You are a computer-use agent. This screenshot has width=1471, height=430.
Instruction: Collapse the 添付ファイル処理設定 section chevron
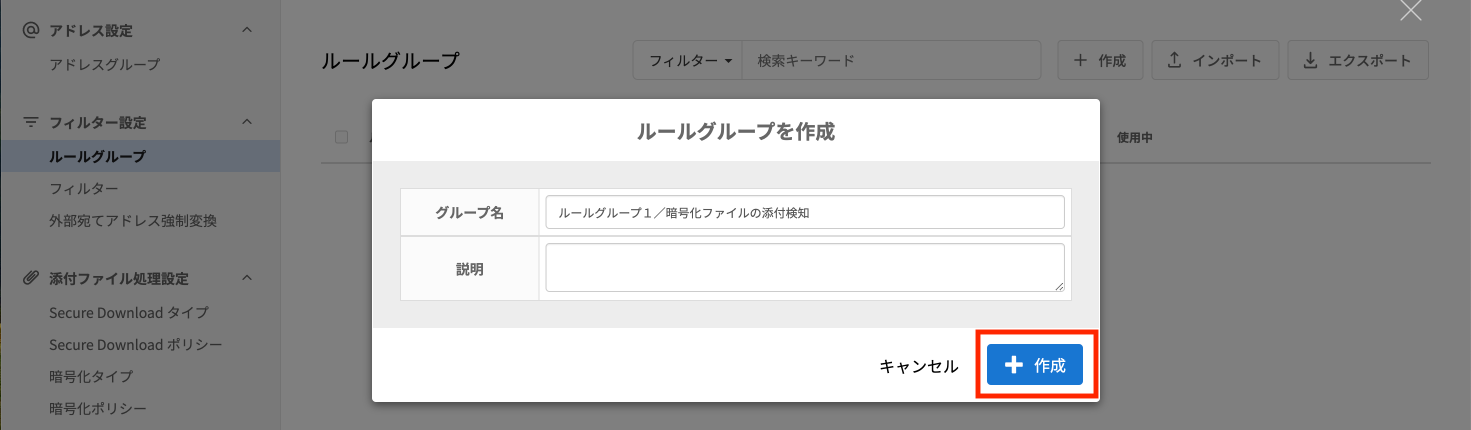[x=247, y=278]
